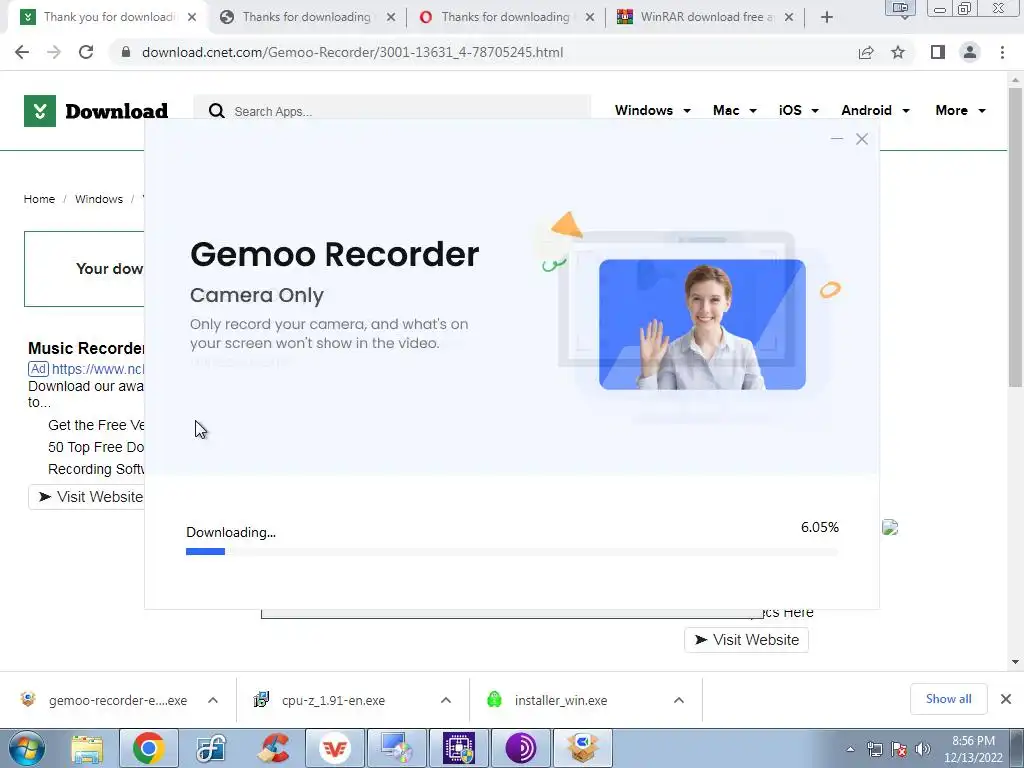Open CCleaner icon in taskbar
The image size is (1024, 768).
[274, 748]
